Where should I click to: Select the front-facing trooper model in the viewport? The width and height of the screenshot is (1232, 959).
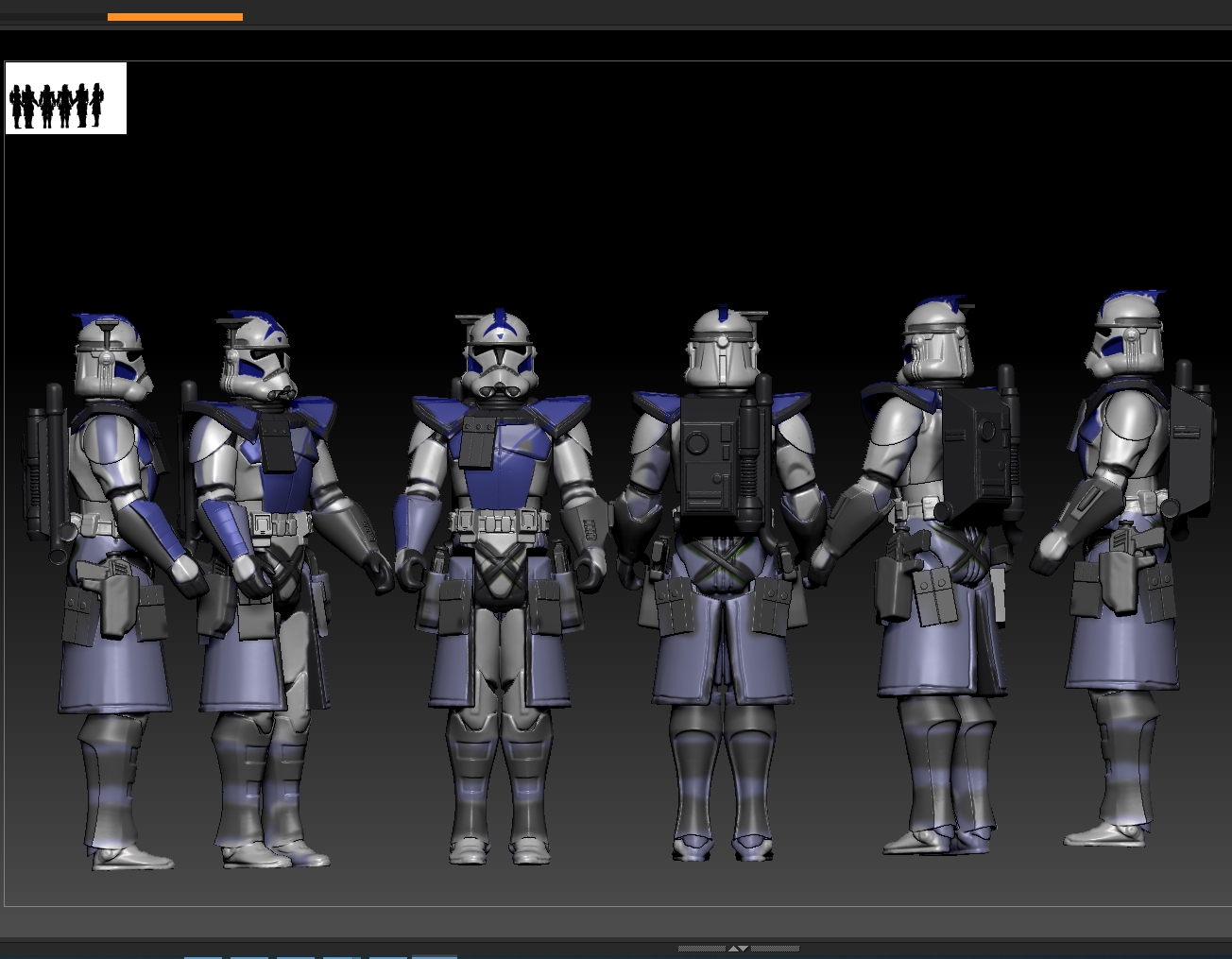click(x=502, y=587)
